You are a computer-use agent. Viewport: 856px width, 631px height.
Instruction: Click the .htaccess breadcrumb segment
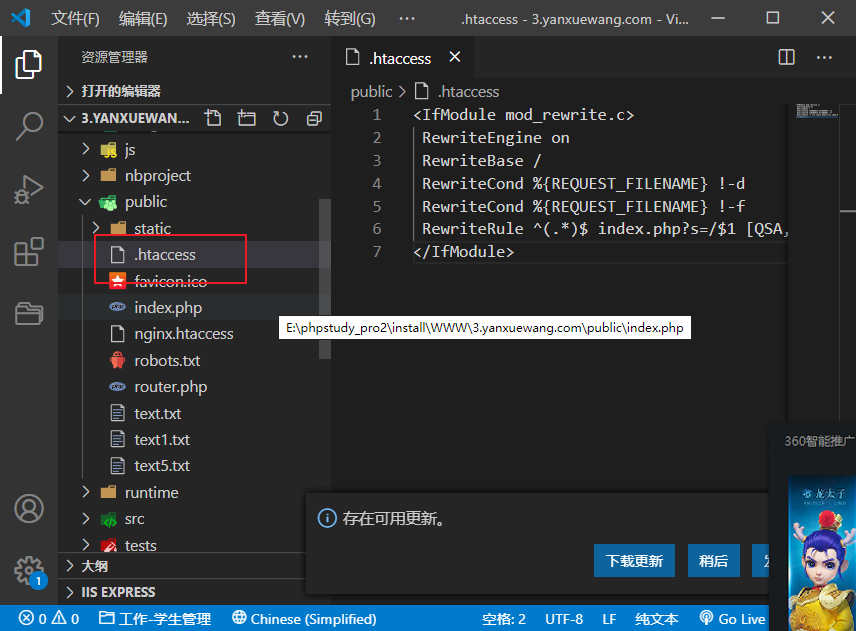pyautogui.click(x=457, y=91)
